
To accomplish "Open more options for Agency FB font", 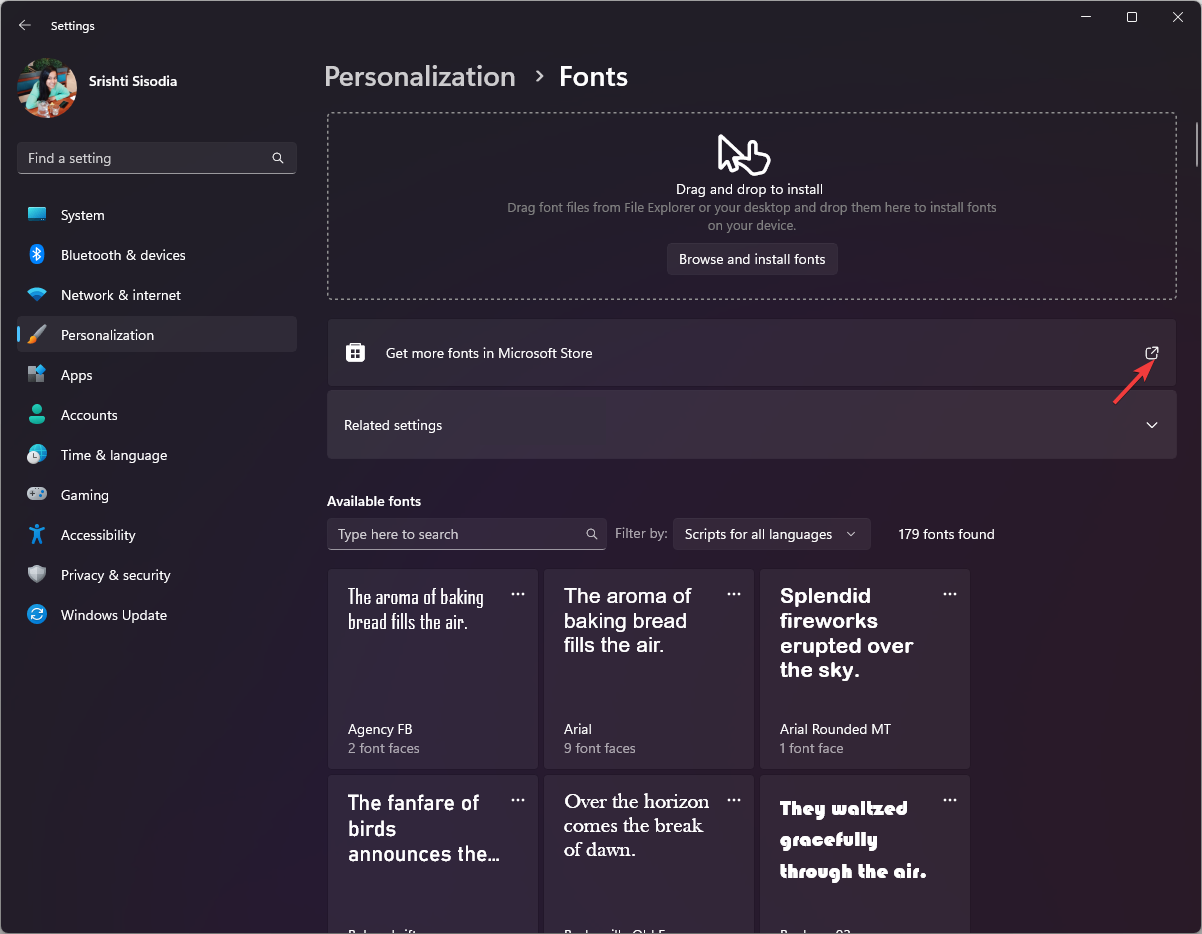I will coord(518,593).
